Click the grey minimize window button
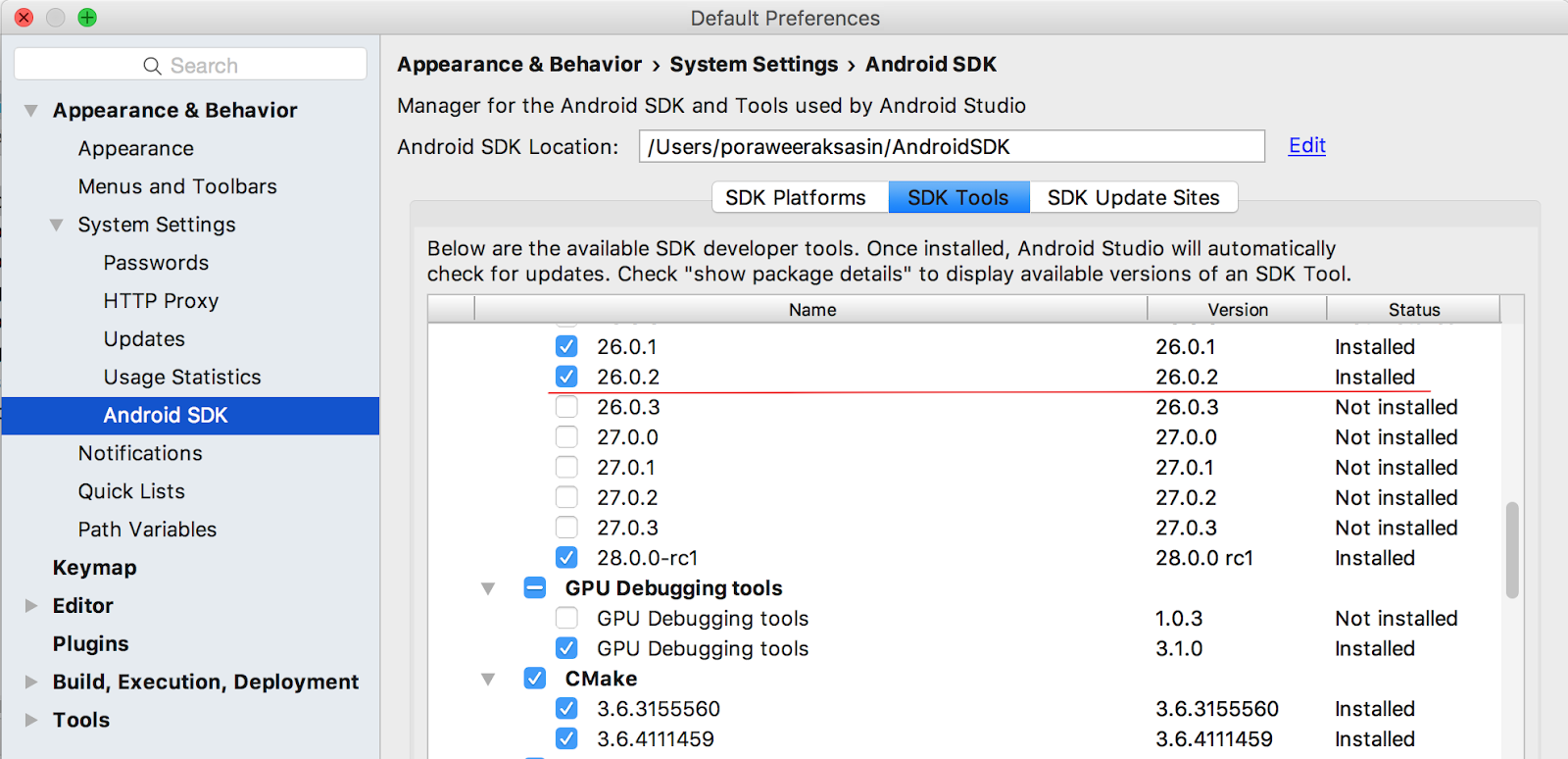 56,18
